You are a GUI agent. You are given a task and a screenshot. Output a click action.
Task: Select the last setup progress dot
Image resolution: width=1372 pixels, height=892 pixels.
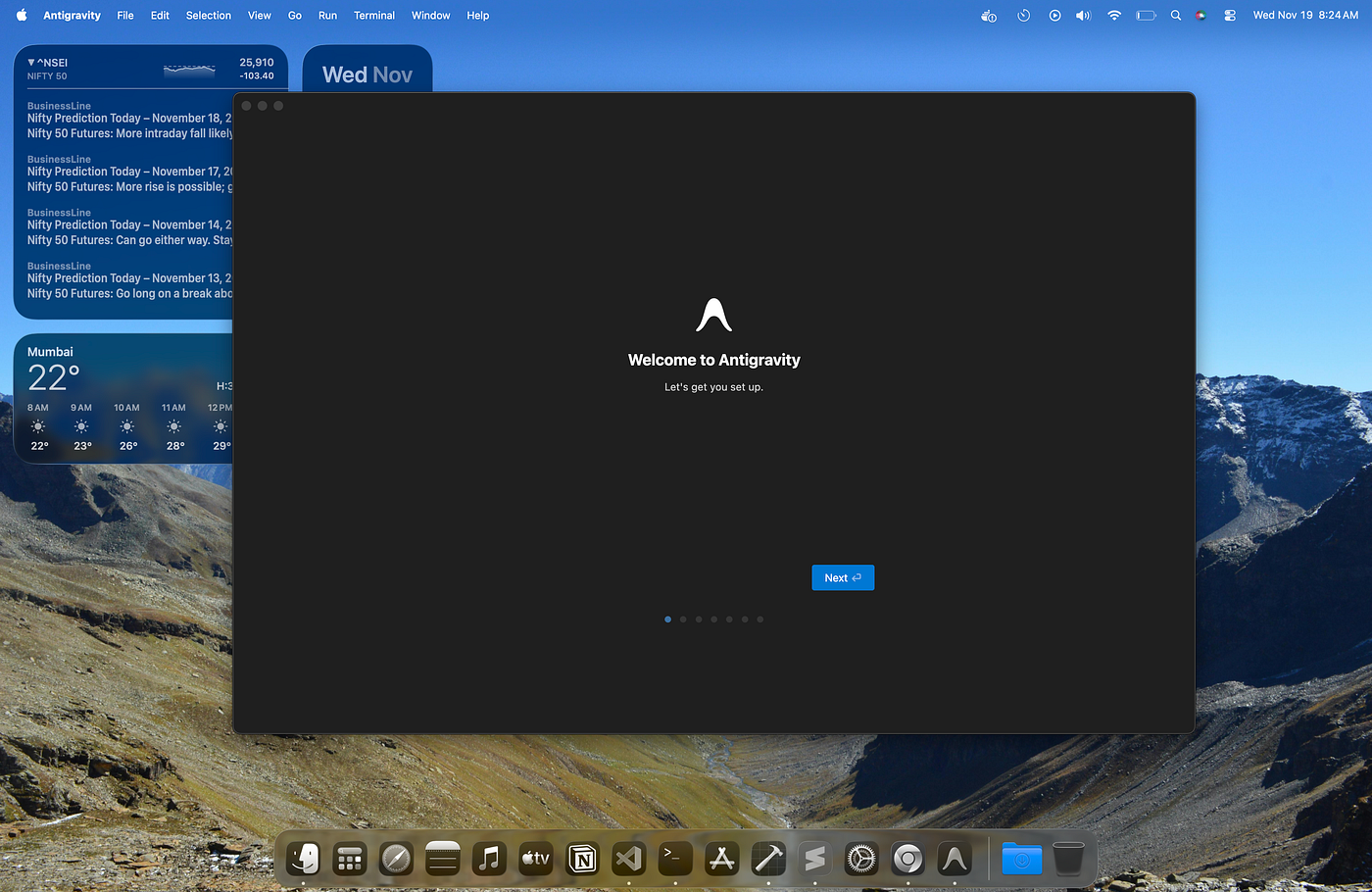point(760,619)
